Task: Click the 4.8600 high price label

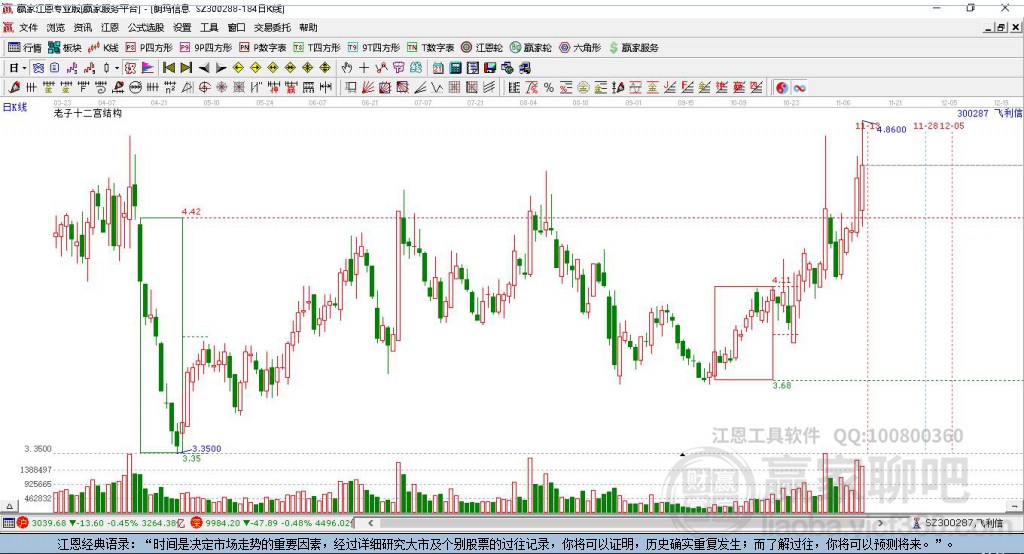Action: click(891, 129)
